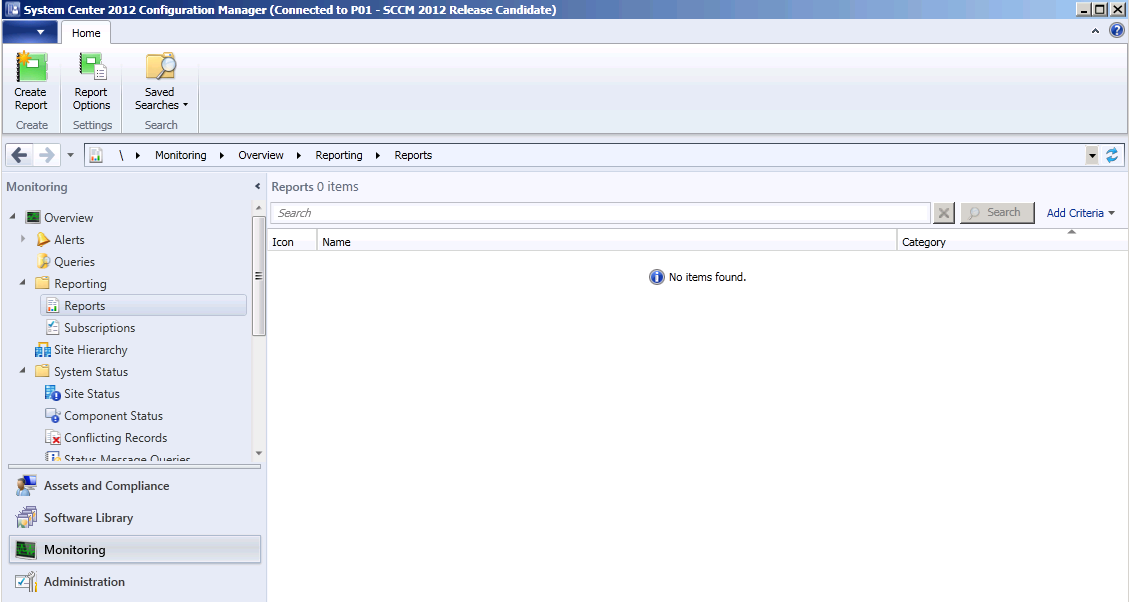Collapse the Monitoring navigation pane
The height and width of the screenshot is (602, 1129).
257,187
